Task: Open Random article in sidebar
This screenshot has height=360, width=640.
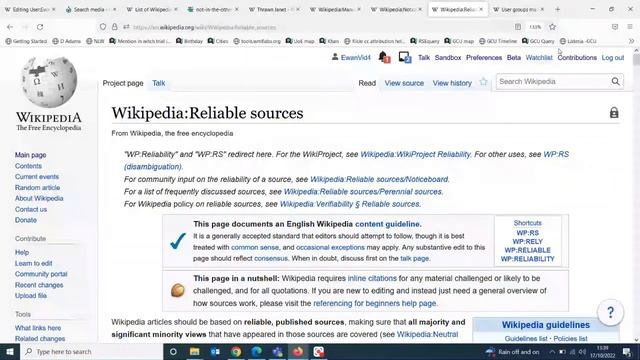Action: coord(38,188)
